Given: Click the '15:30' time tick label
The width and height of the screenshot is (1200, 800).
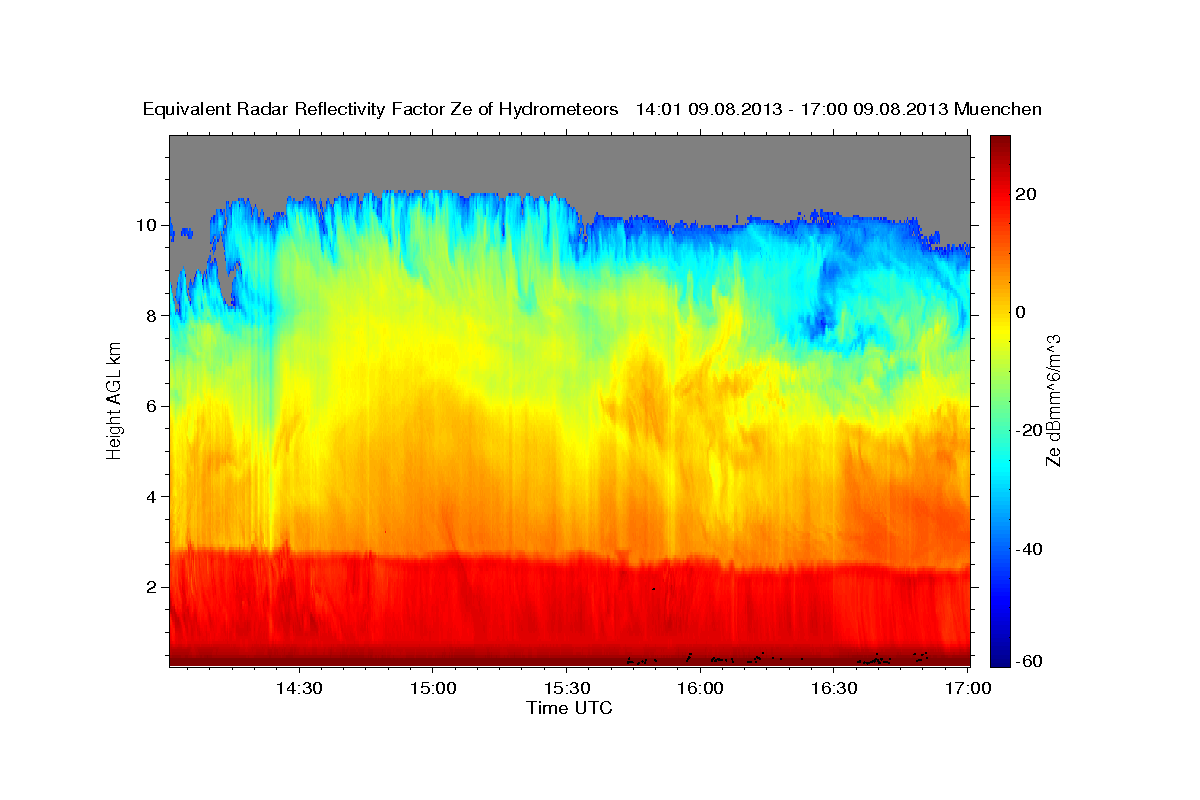Looking at the screenshot, I should pyautogui.click(x=566, y=689).
